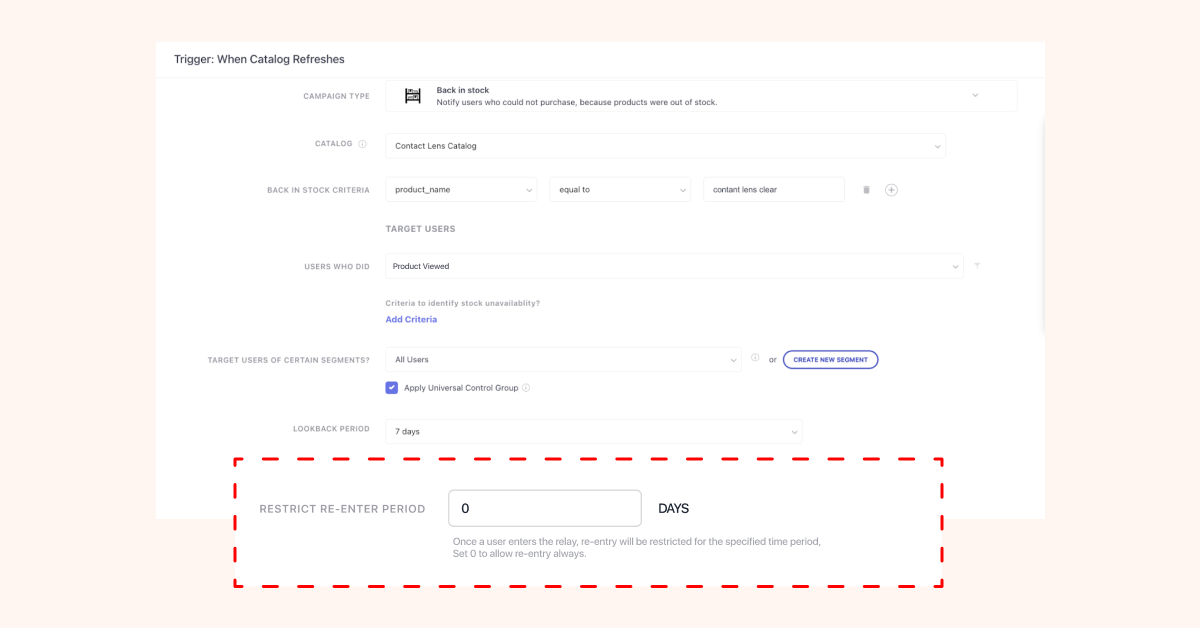Add another back in stock criteria row
1200x628 pixels.
point(891,190)
